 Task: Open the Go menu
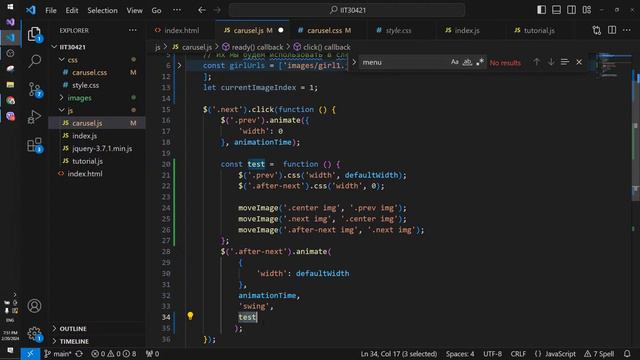point(156,10)
